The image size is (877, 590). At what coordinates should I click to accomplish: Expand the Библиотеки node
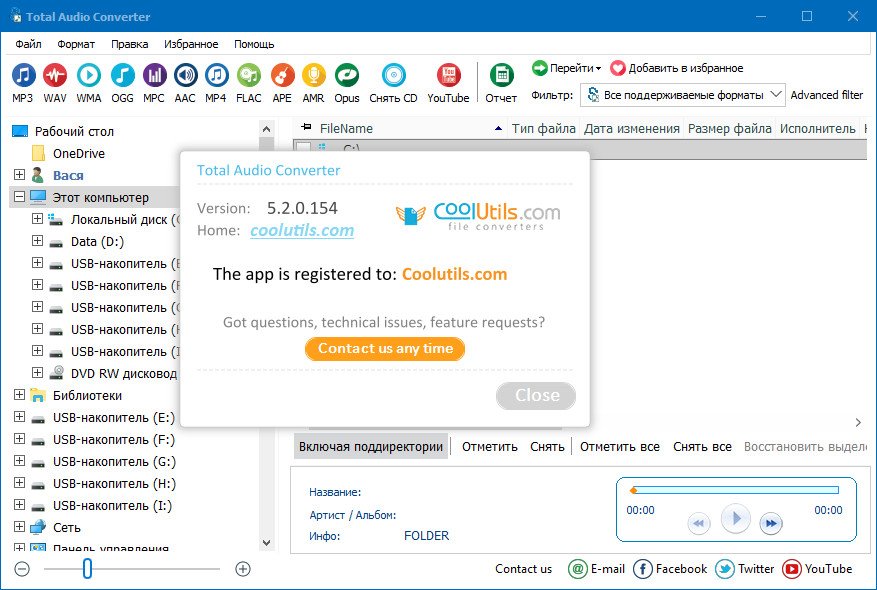click(x=20, y=395)
